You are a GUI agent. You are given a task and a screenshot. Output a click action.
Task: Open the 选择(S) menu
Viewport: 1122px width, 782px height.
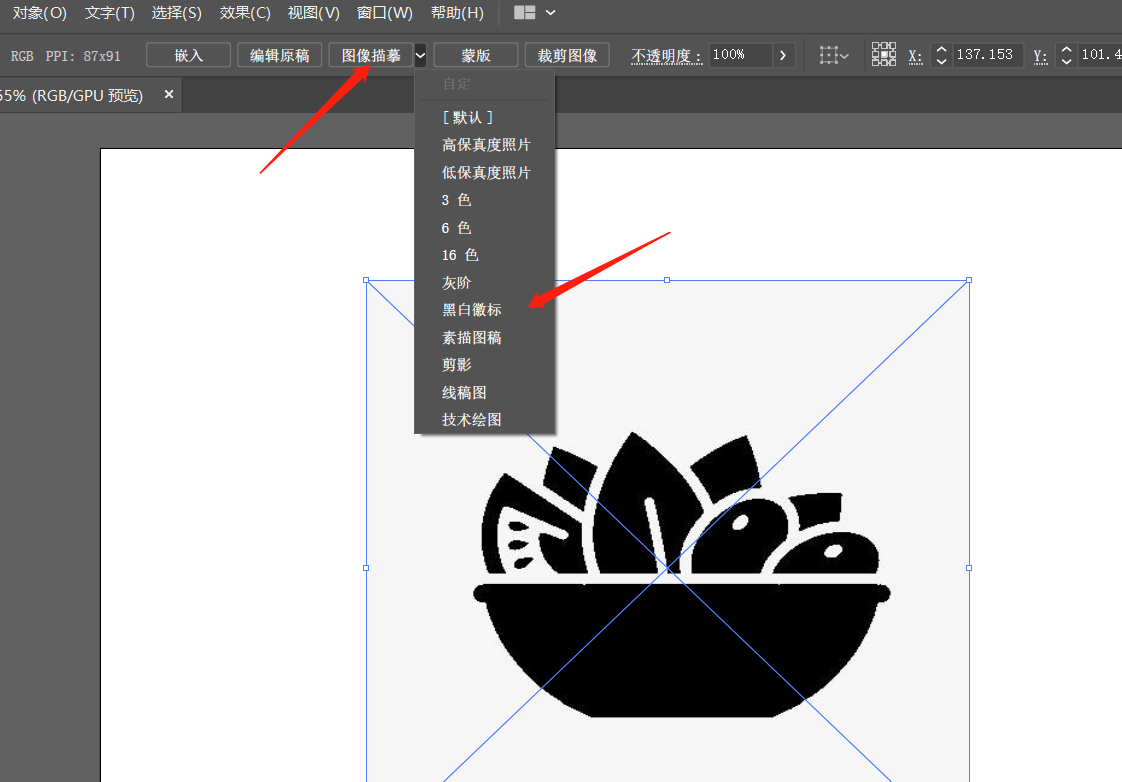(177, 13)
